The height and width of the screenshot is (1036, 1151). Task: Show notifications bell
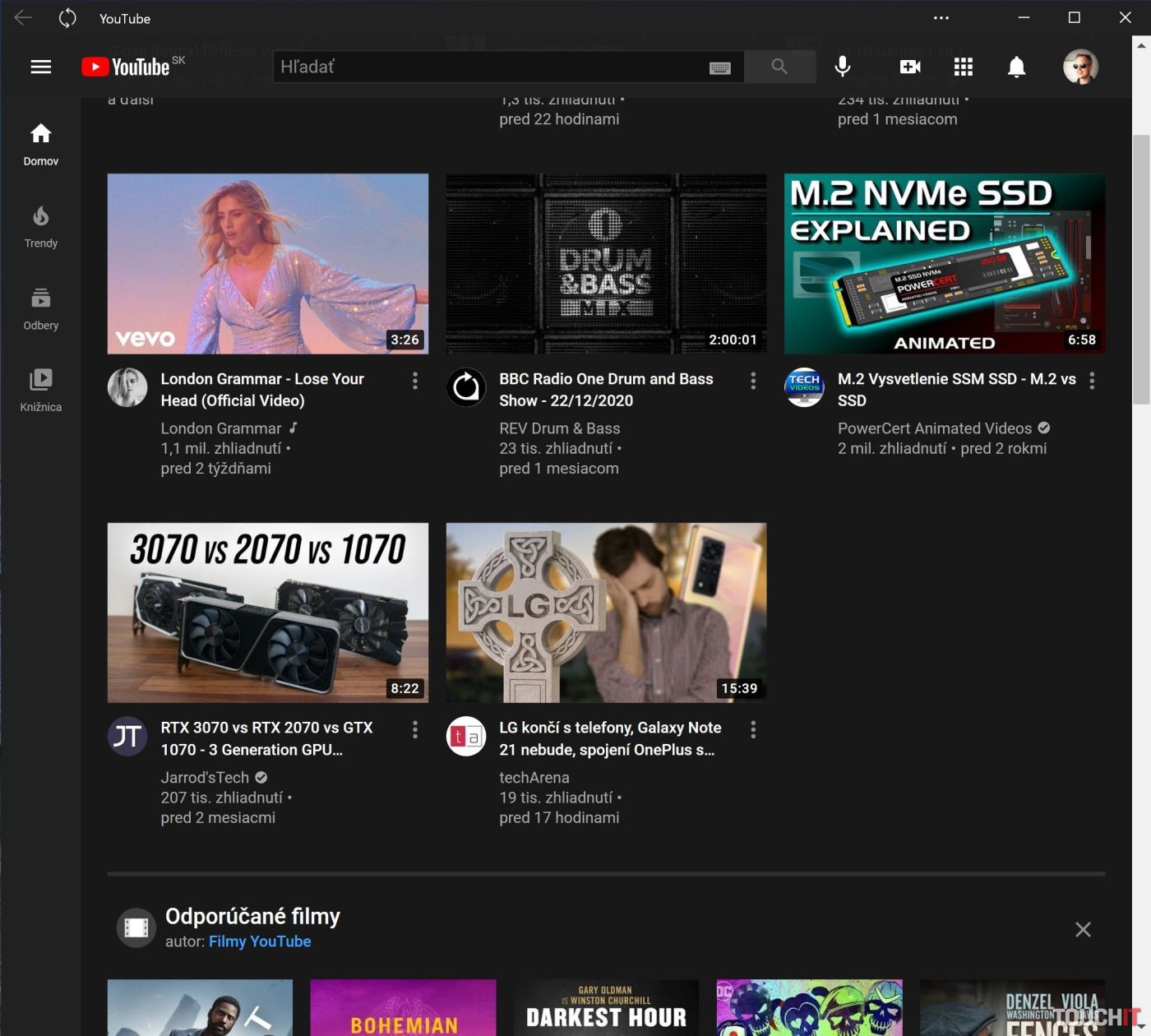click(1016, 67)
